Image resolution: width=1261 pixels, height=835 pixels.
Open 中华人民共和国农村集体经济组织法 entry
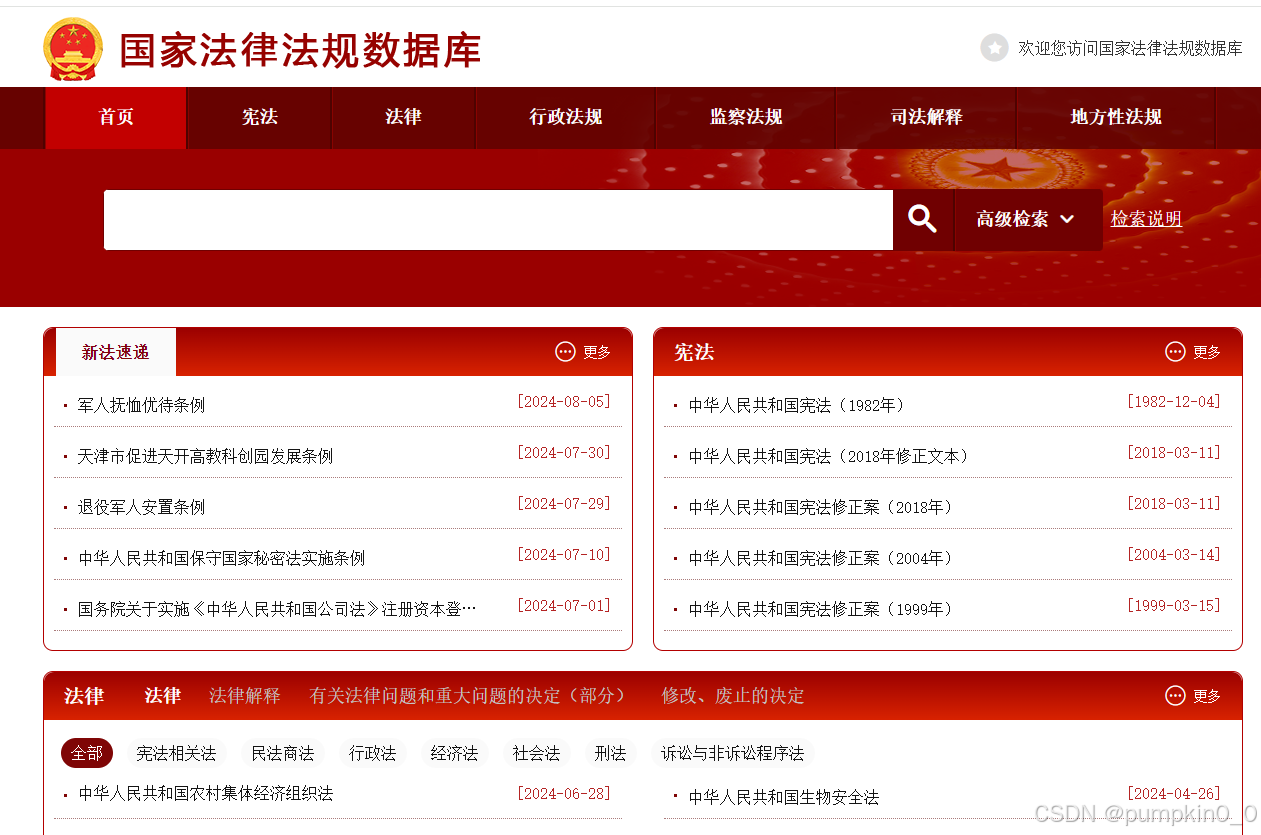pos(205,793)
